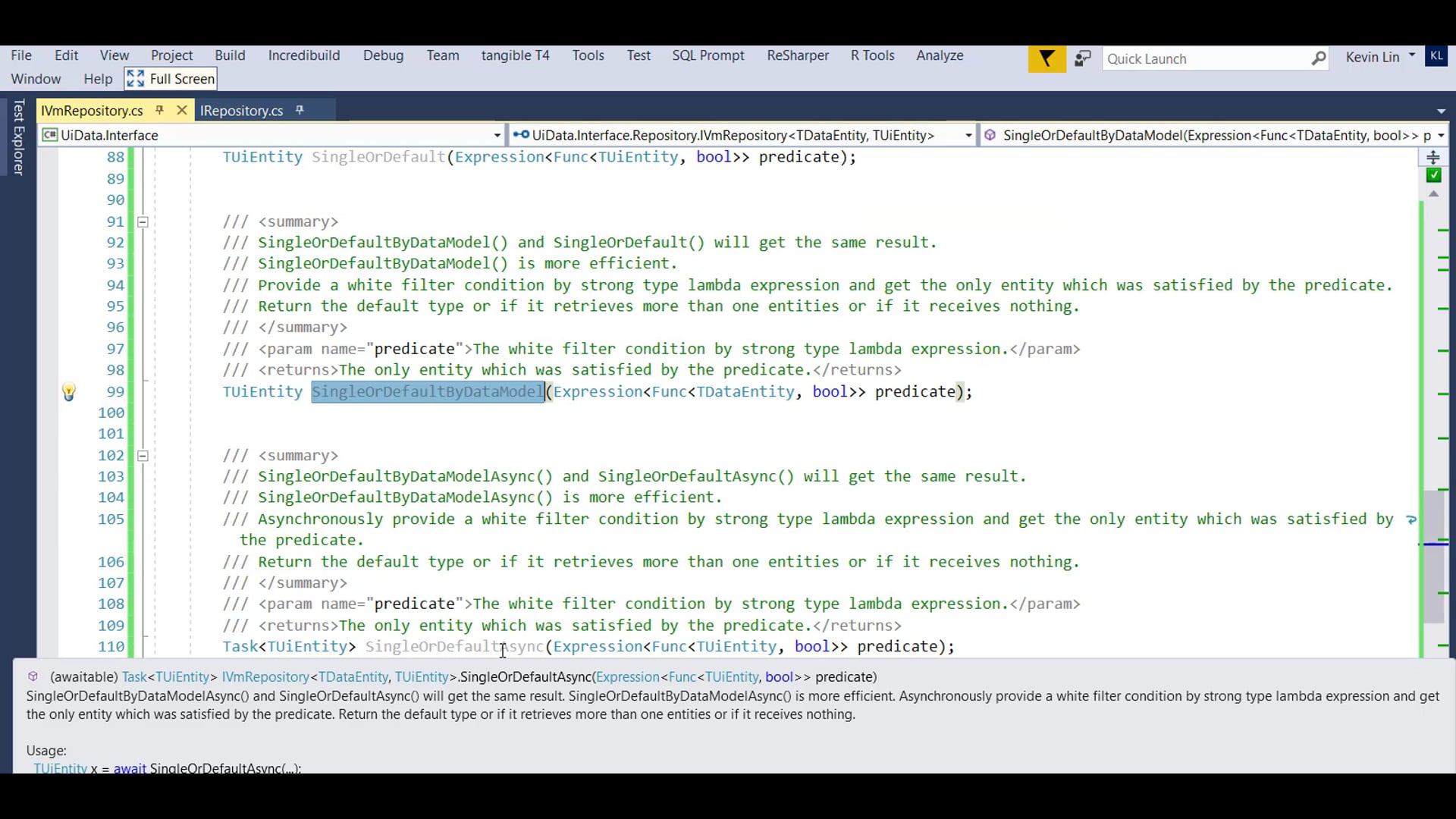Click the lightbulb quick-actions icon on line 99
1456x819 pixels.
click(x=69, y=392)
